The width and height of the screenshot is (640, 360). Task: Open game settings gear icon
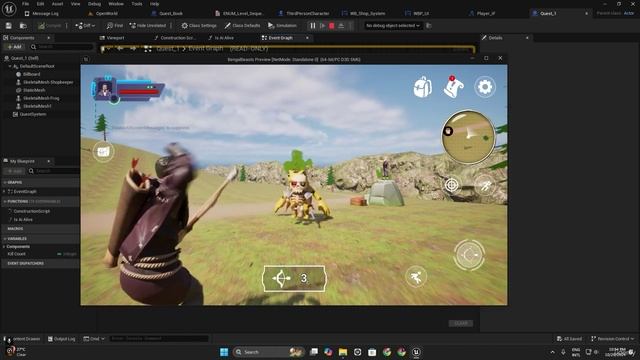[485, 87]
